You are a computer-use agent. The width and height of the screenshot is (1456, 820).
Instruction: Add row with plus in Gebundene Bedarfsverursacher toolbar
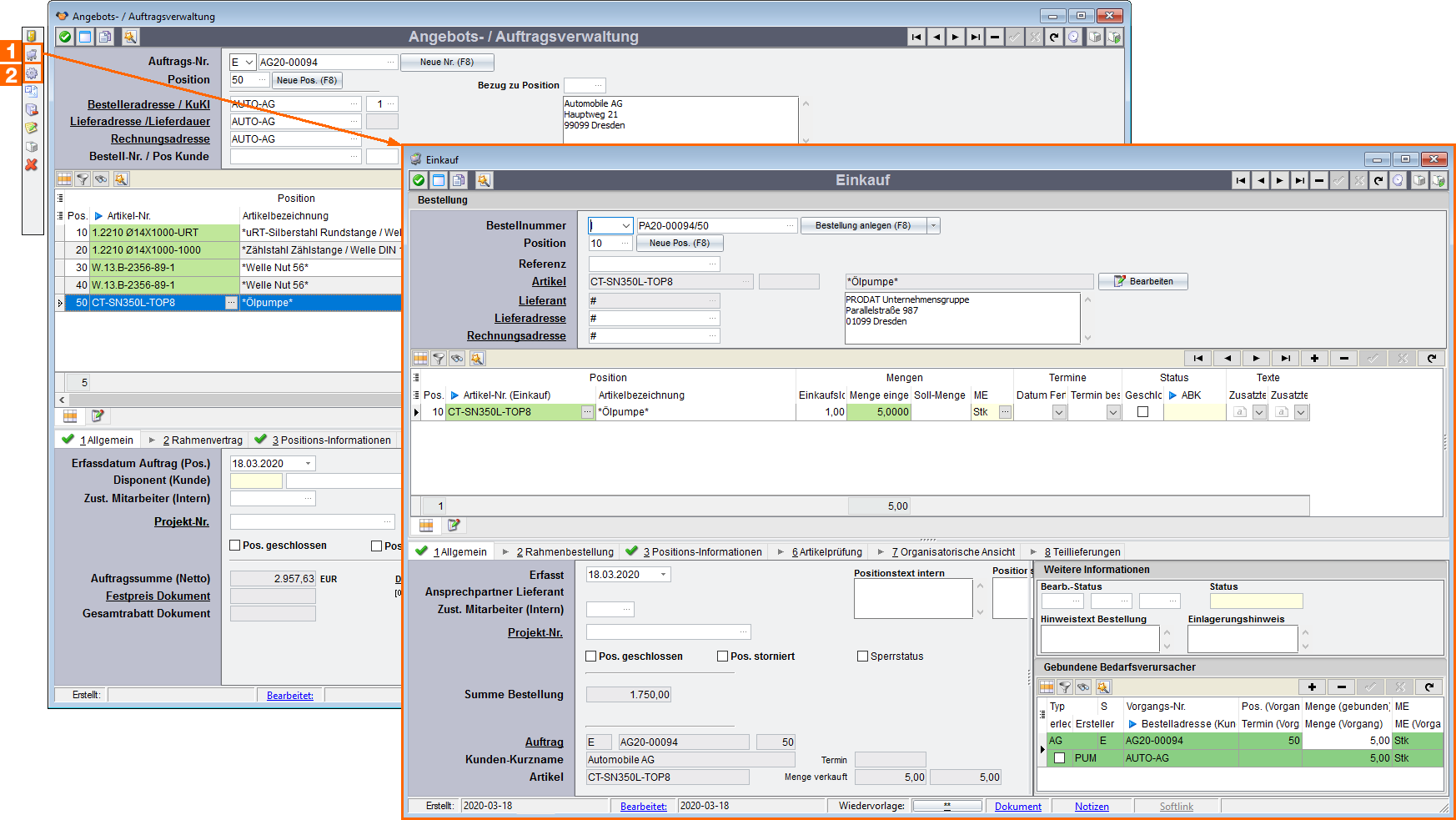pyautogui.click(x=1312, y=687)
